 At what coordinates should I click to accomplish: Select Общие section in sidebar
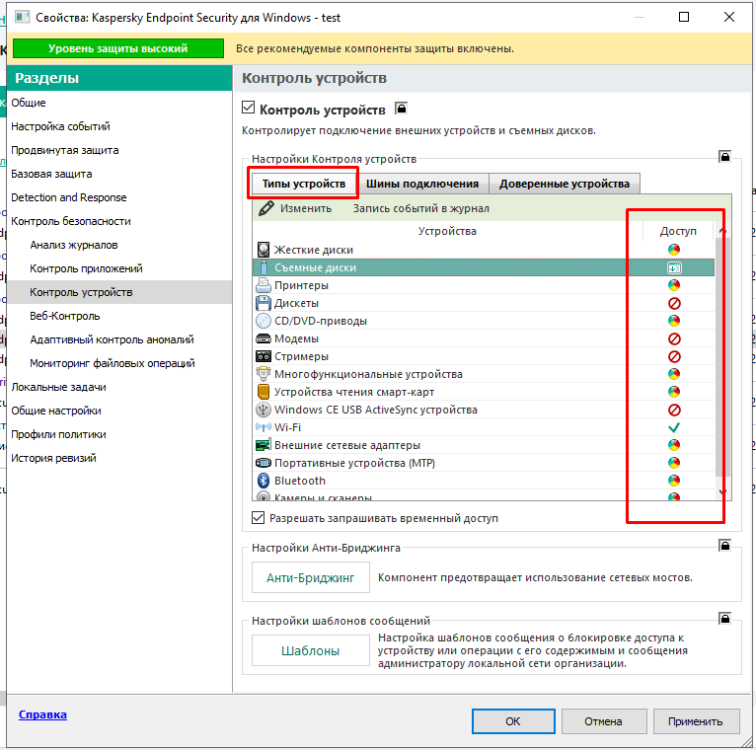28,103
